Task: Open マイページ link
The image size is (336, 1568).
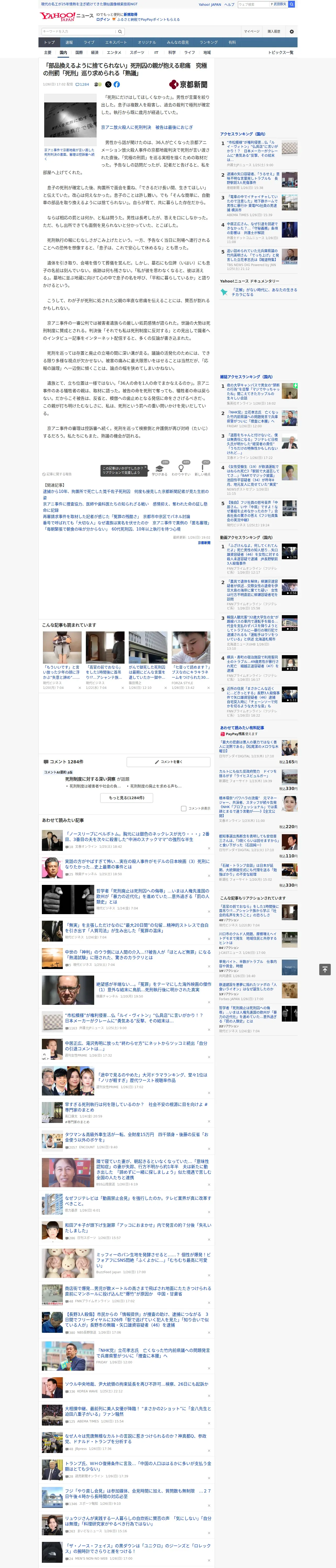Action: click(x=251, y=32)
